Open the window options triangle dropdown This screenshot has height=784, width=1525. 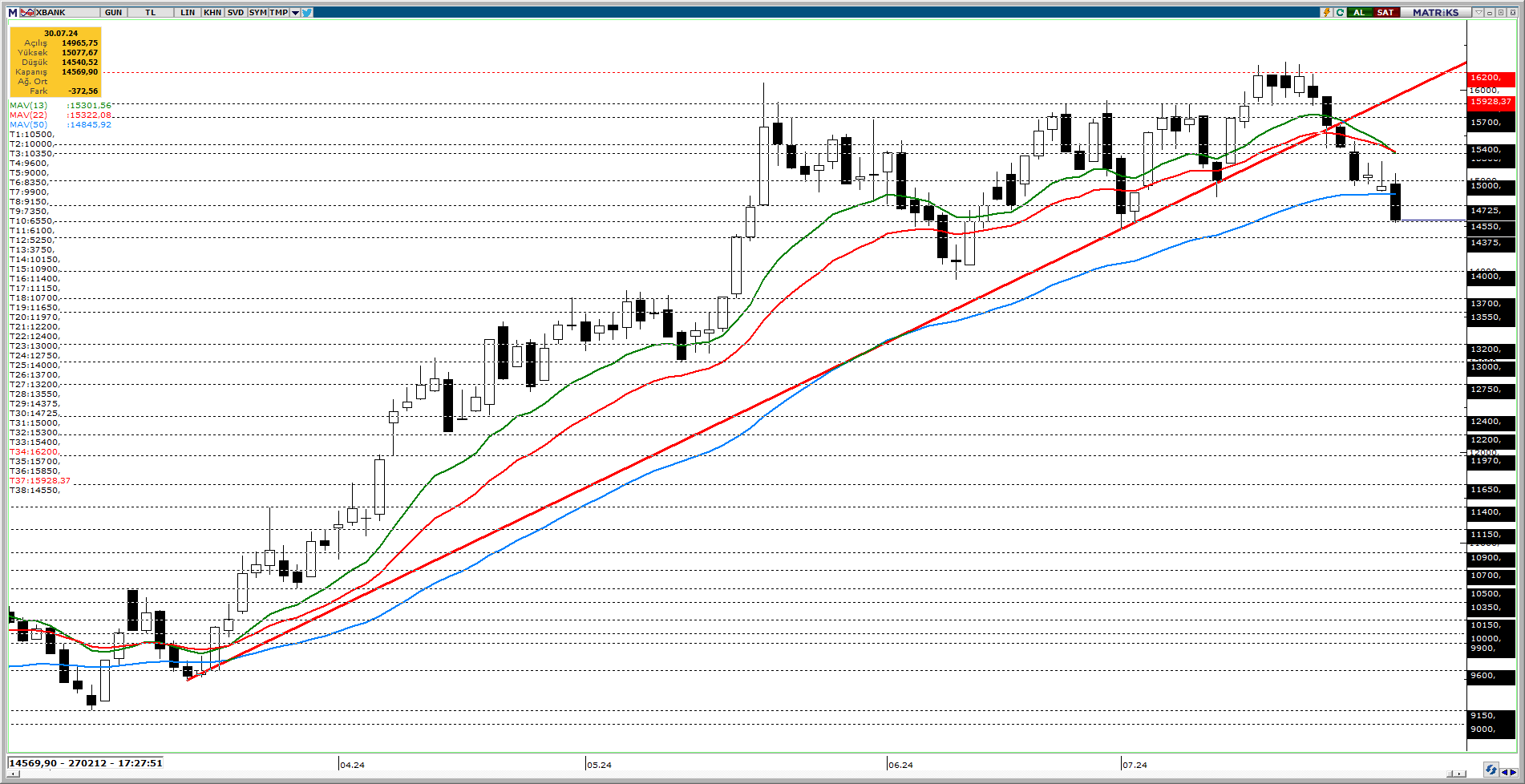click(1478, 12)
